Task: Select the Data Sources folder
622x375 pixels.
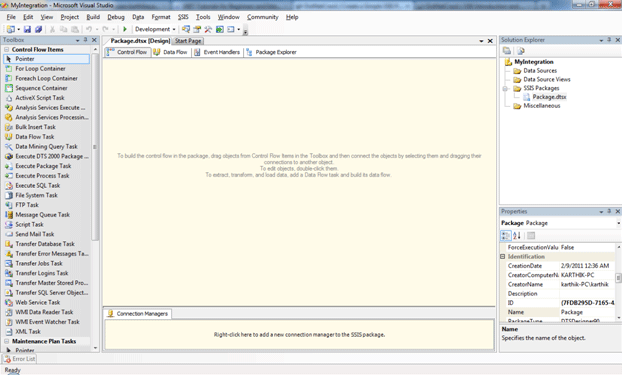Action: pyautogui.click(x=540, y=71)
